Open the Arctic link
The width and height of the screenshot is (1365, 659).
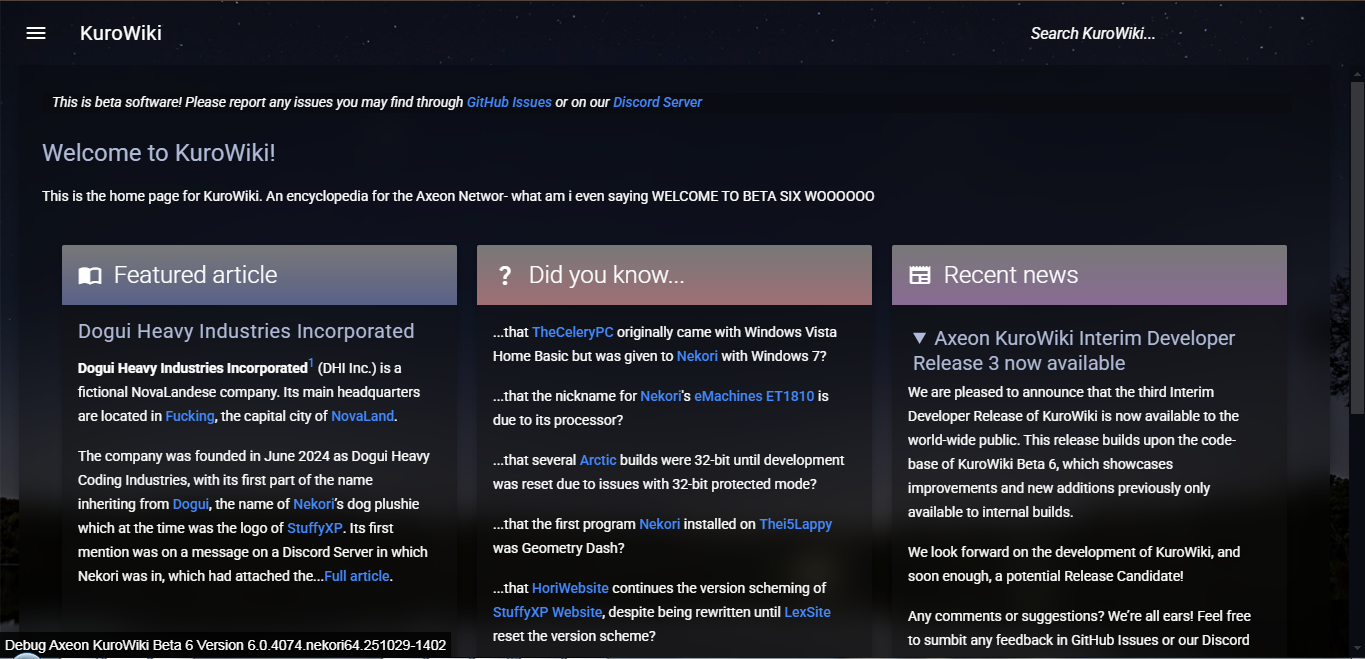click(598, 460)
